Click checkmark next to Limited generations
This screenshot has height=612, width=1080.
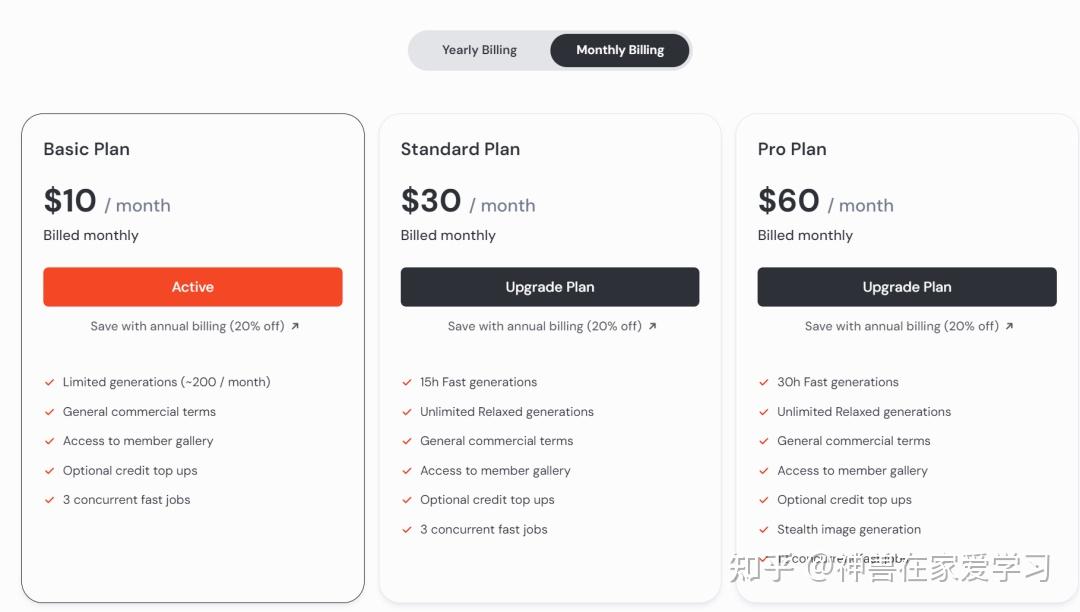(x=49, y=382)
